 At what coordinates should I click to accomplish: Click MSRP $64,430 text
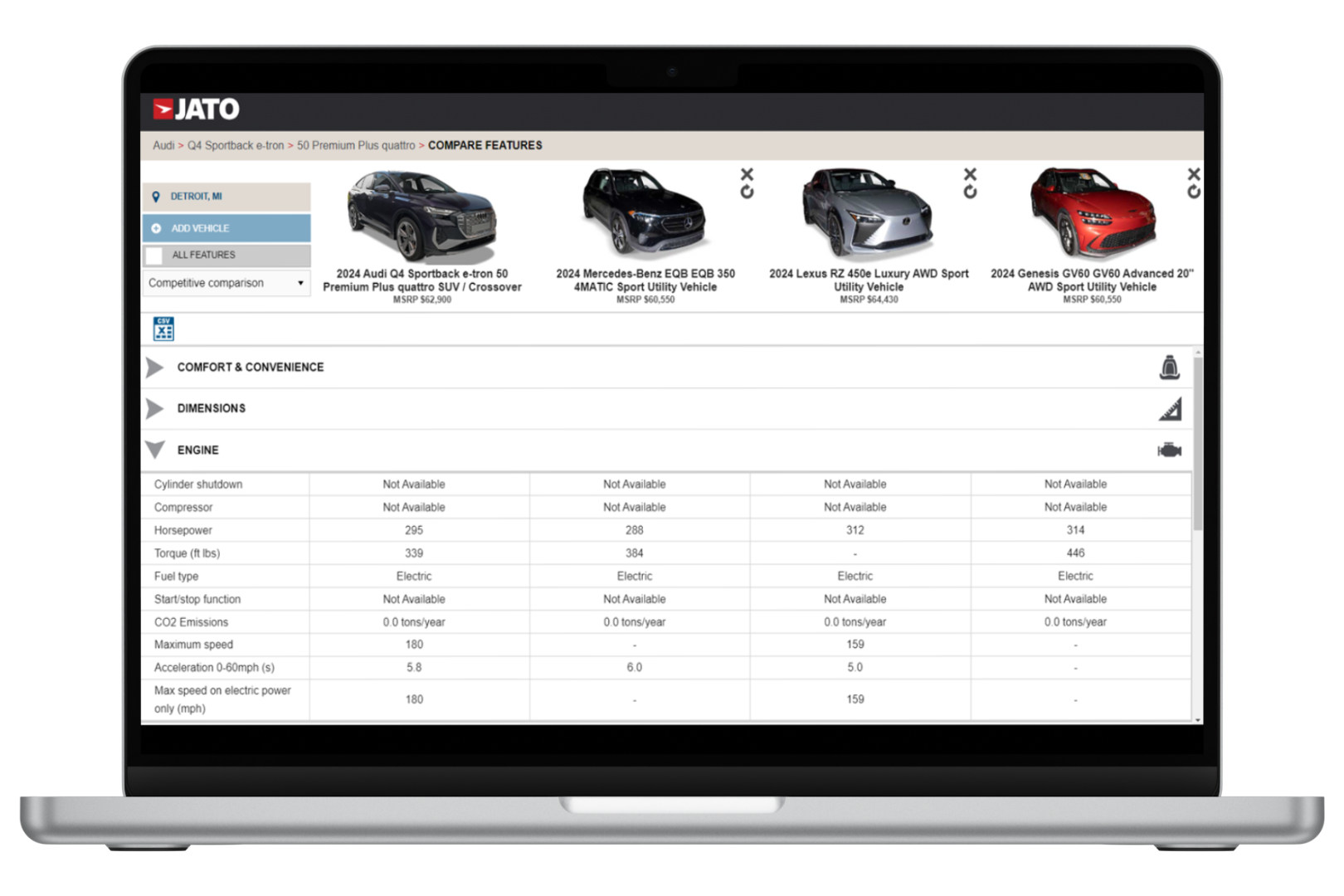pyautogui.click(x=869, y=299)
